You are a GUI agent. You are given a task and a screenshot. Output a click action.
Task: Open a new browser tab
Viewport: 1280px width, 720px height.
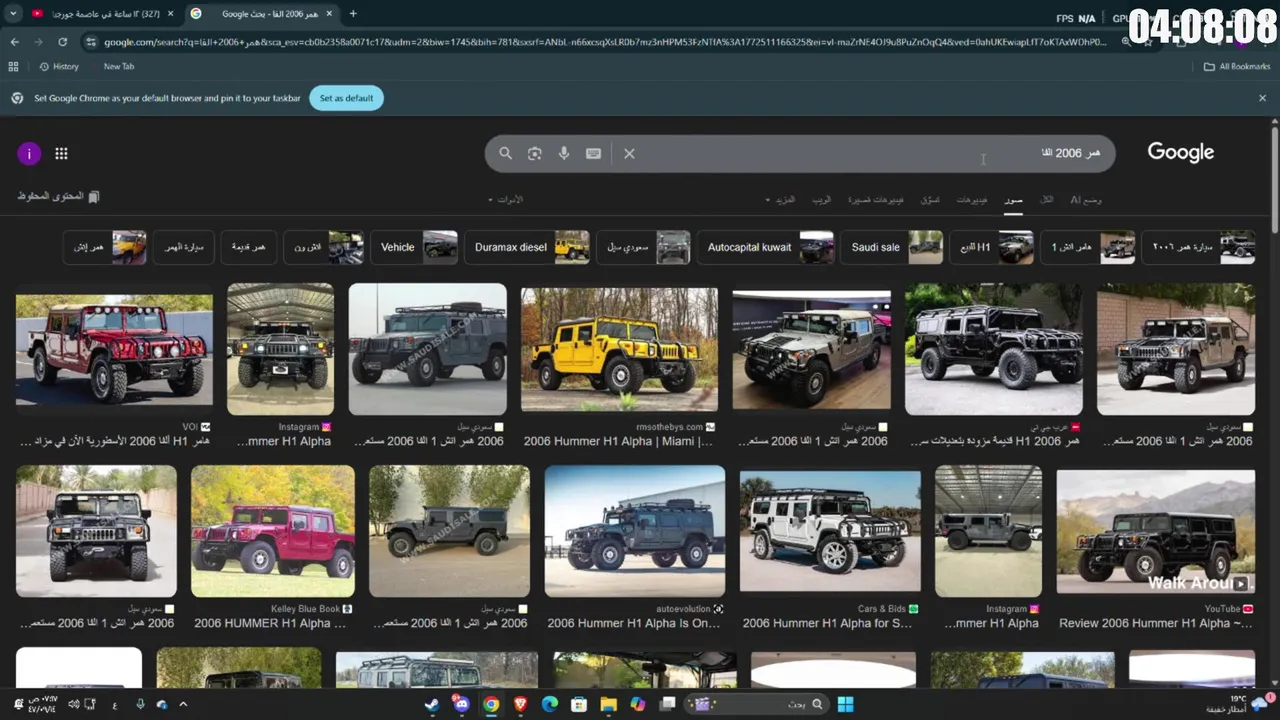coord(353,14)
